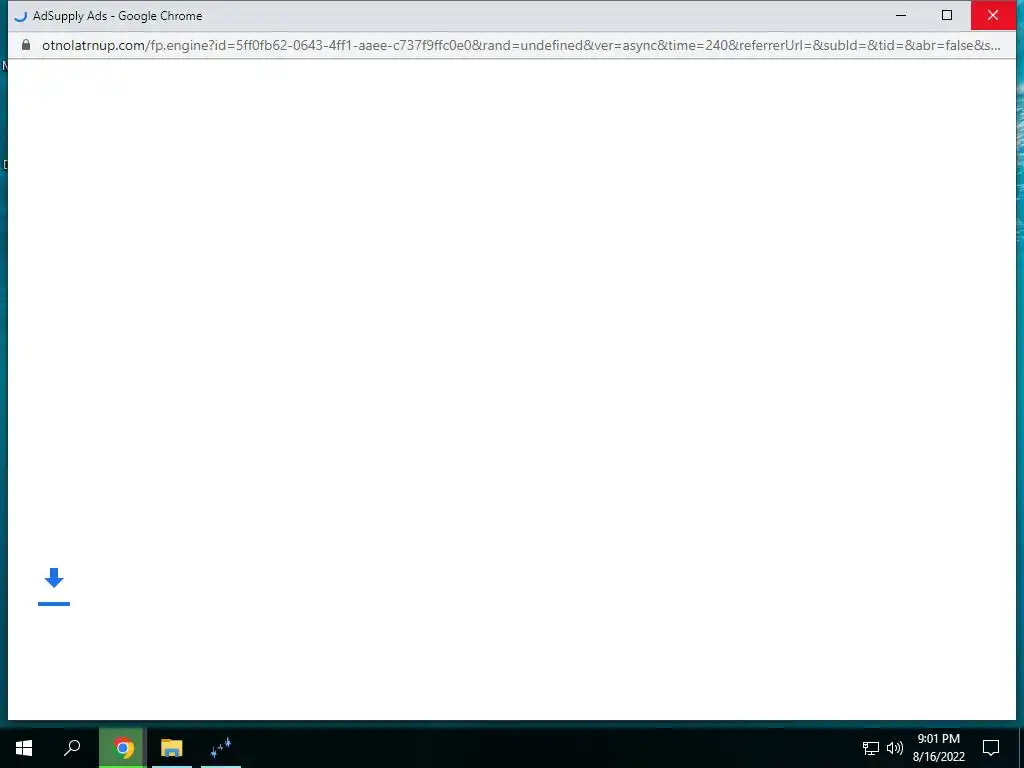Open the notification action center icon
The width and height of the screenshot is (1024, 768).
pyautogui.click(x=991, y=748)
